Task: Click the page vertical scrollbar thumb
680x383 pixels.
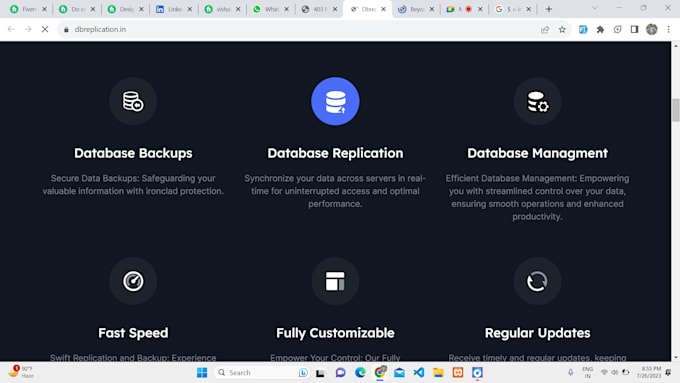Action: coord(675,110)
